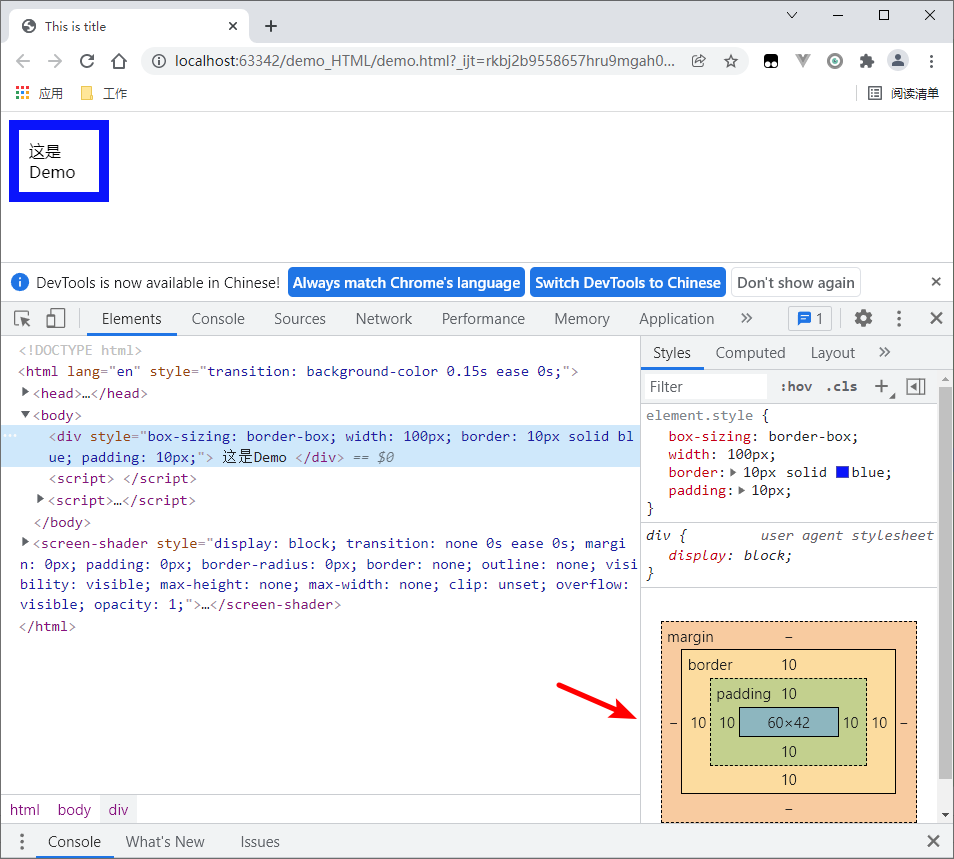Click the 60×42 content box in box model

click(789, 722)
